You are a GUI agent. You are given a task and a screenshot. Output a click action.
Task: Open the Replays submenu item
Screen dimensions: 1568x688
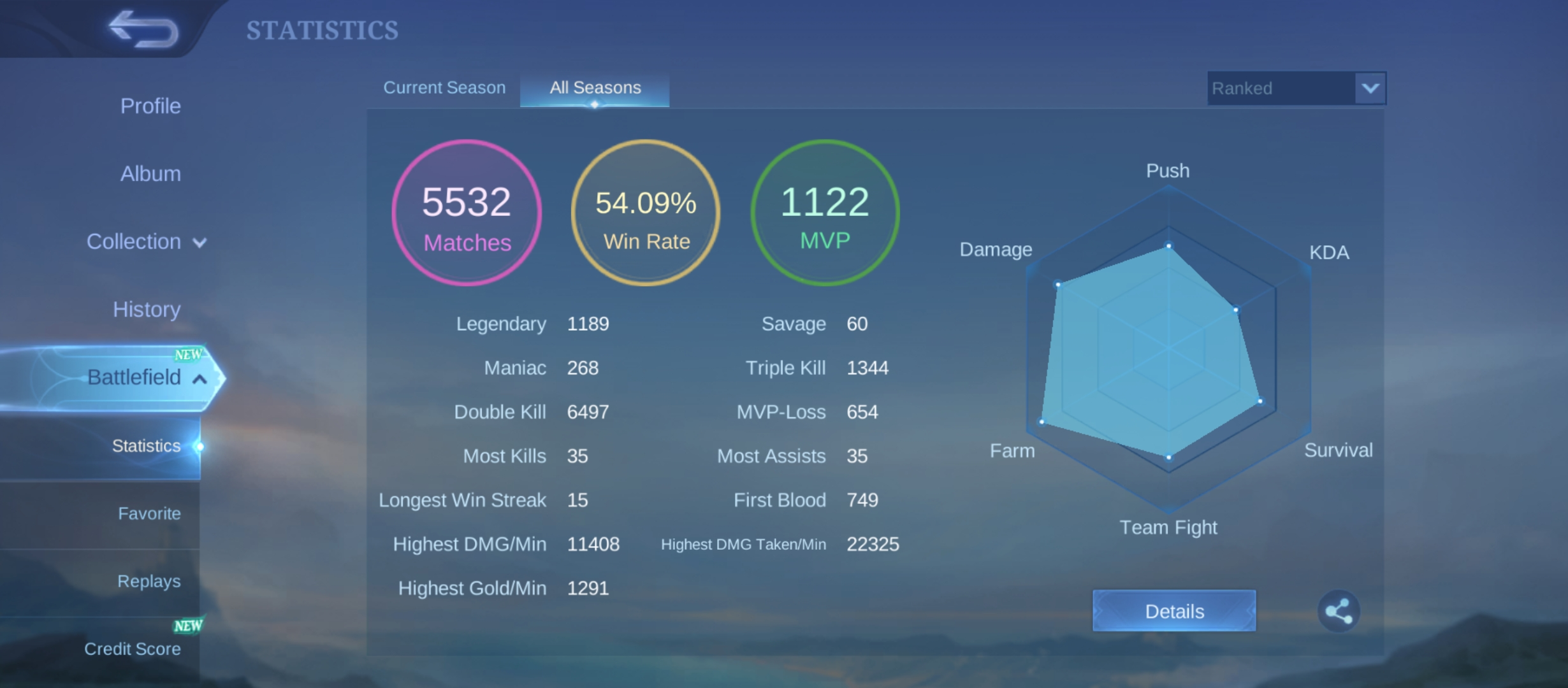coord(149,581)
